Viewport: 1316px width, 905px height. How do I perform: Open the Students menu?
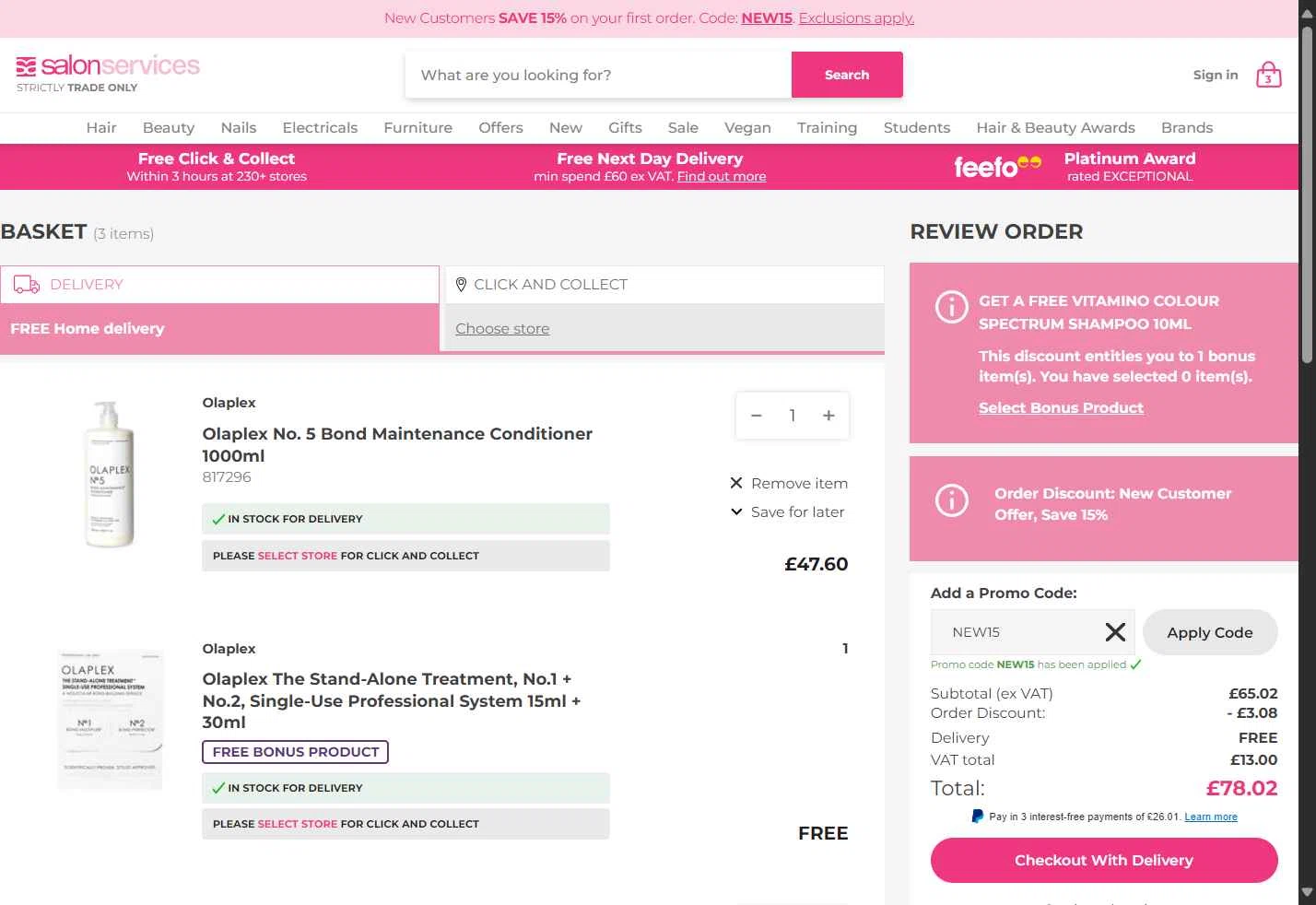[917, 128]
